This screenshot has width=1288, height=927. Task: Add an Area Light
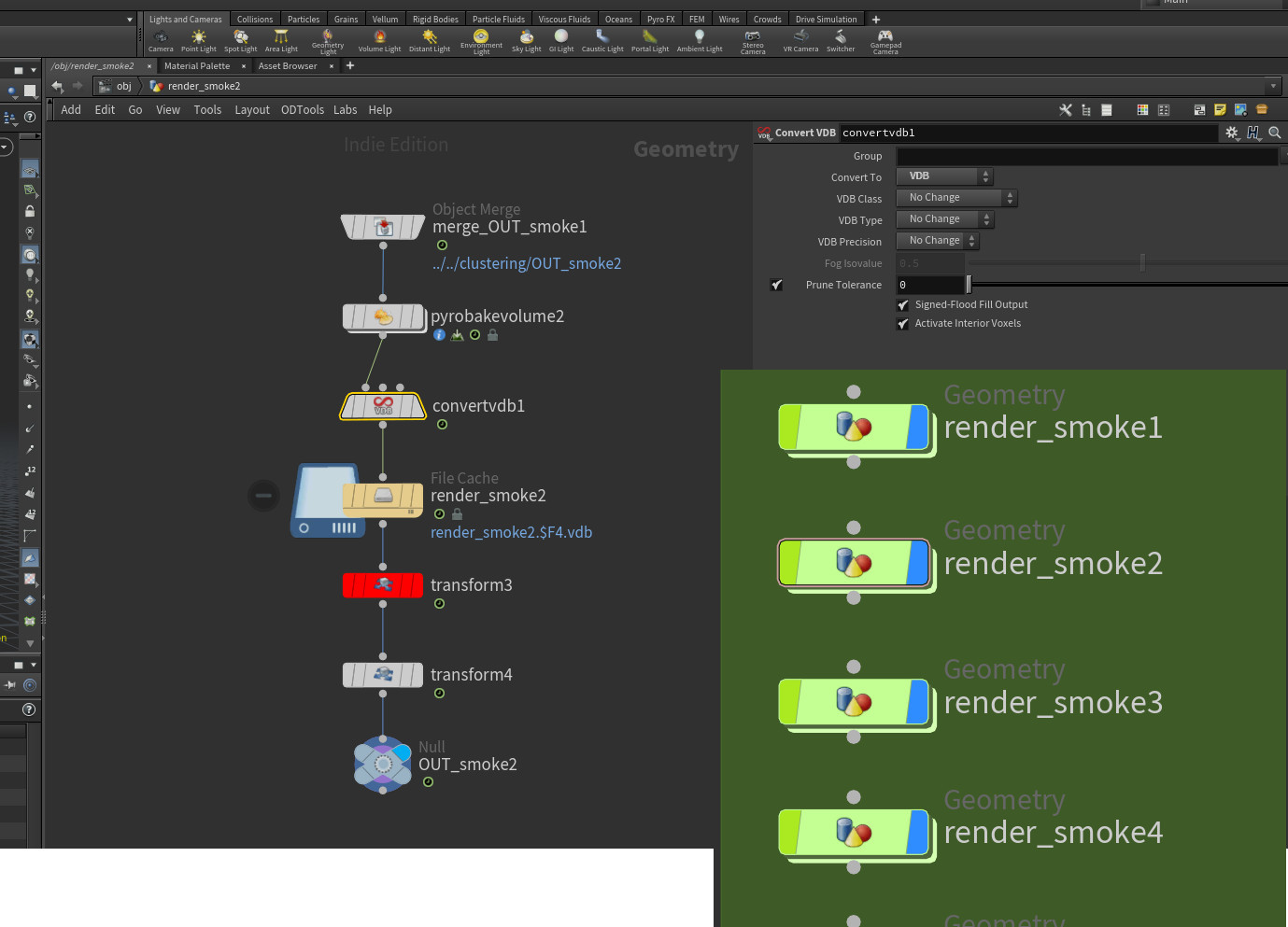[281, 40]
